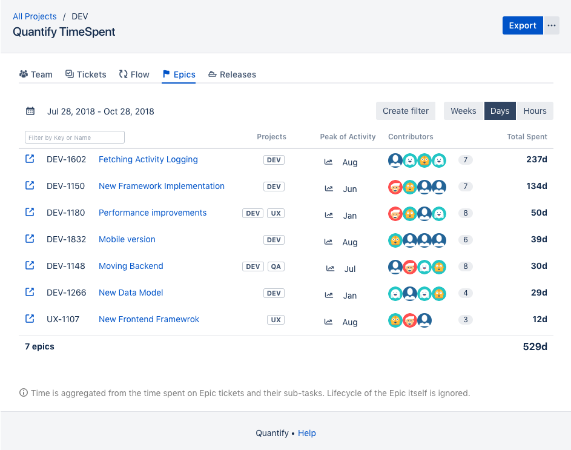The height and width of the screenshot is (450, 571).
Task: Open the more options ellipsis next to Export
Action: tap(551, 25)
